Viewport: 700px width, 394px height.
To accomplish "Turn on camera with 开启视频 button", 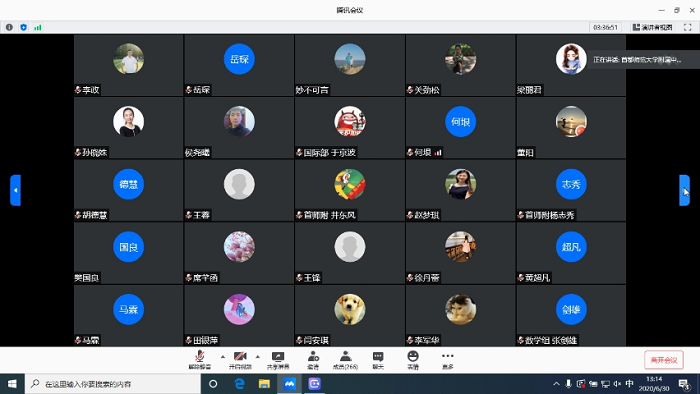I will pos(240,360).
